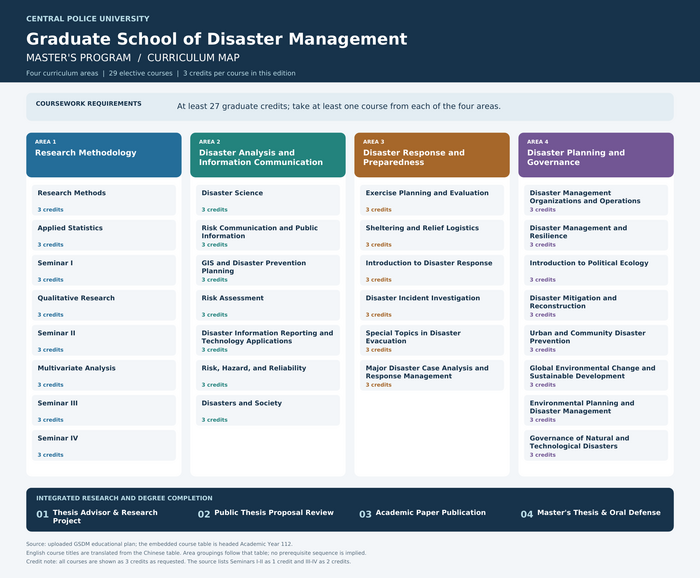700x578 pixels.
Task: Click the '3 credits' under Introduction to Political Ecology
Action: pyautogui.click(x=542, y=280)
